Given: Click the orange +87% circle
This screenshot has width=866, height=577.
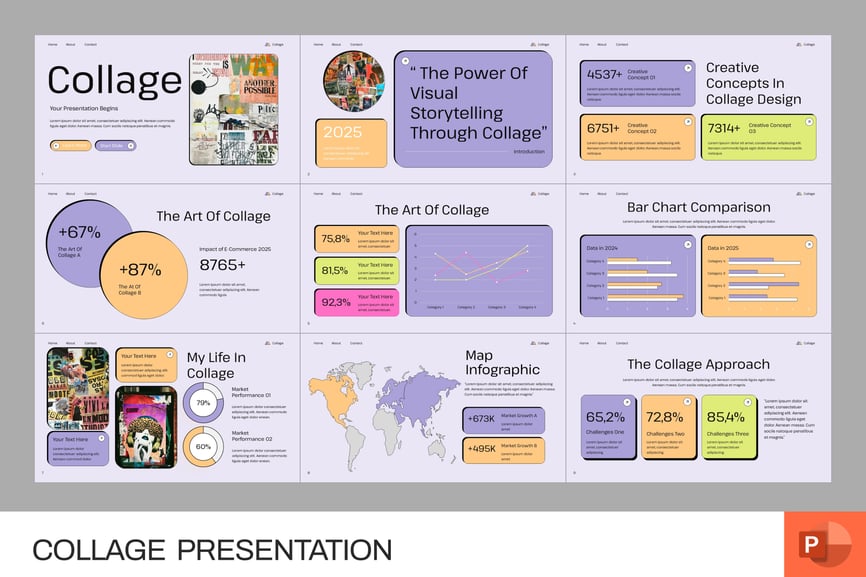Looking at the screenshot, I should [x=141, y=273].
